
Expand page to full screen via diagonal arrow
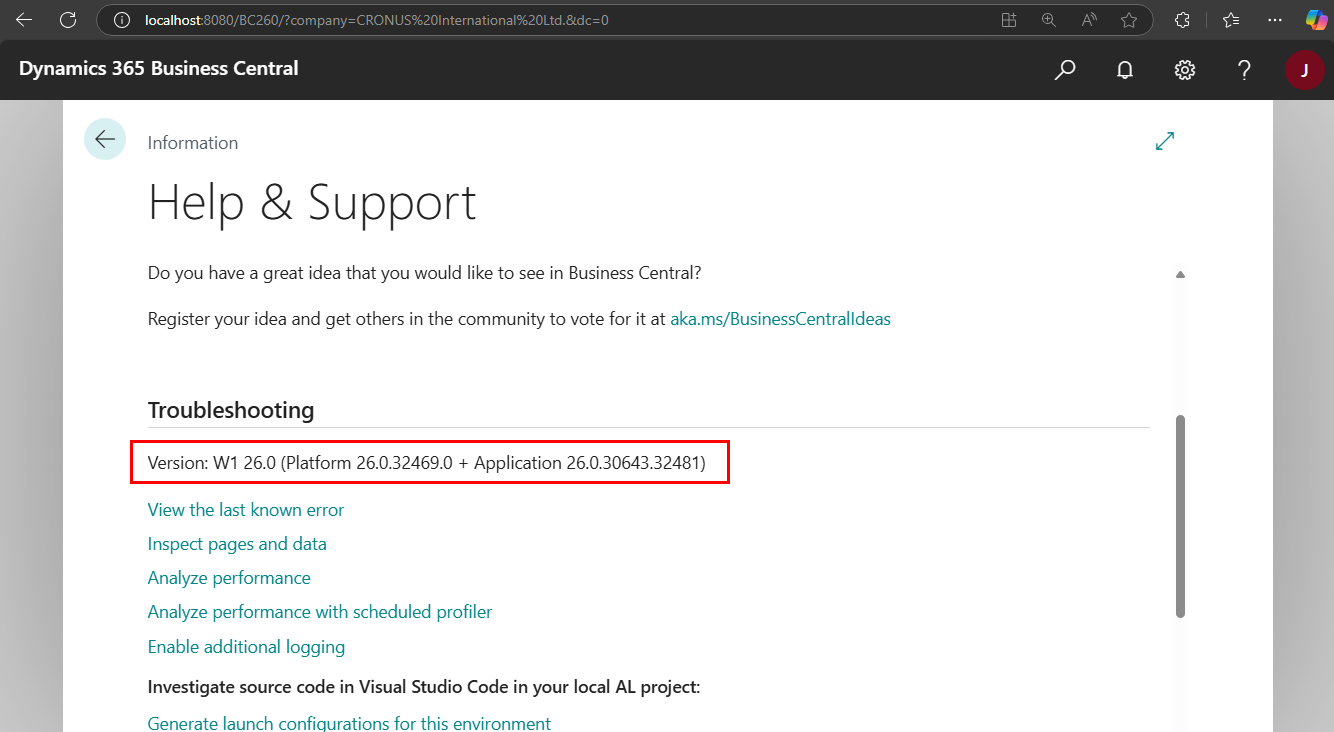tap(1164, 140)
